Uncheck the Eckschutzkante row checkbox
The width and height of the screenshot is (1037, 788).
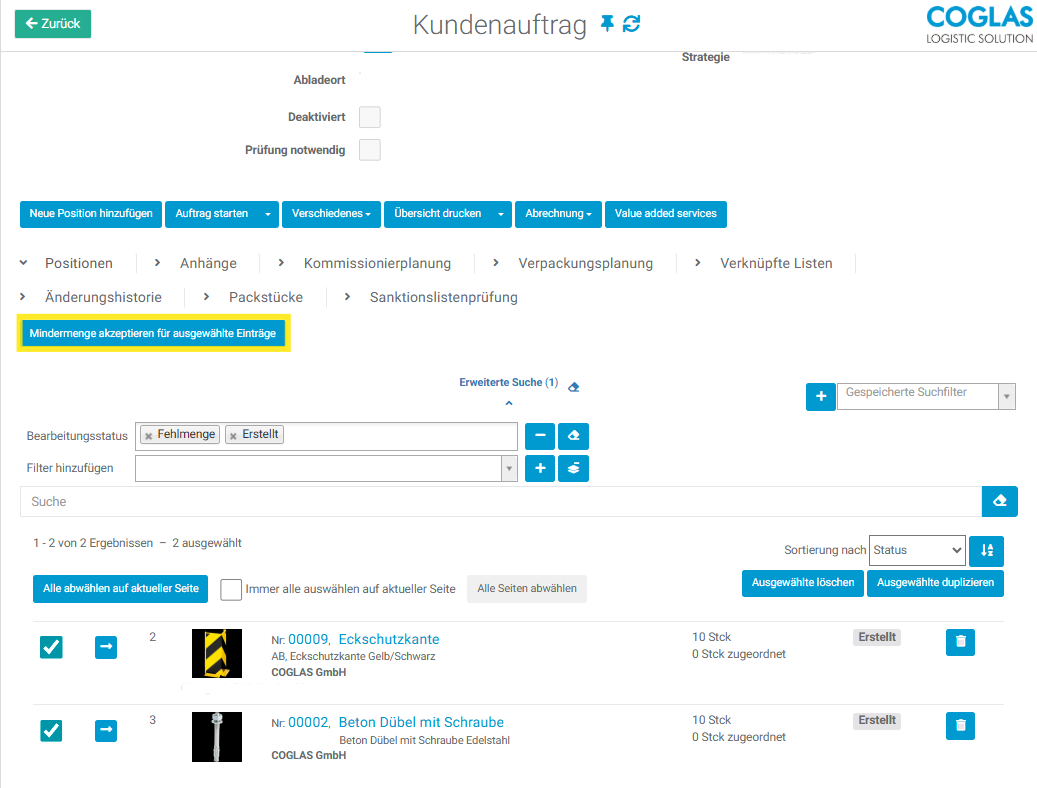(51, 648)
